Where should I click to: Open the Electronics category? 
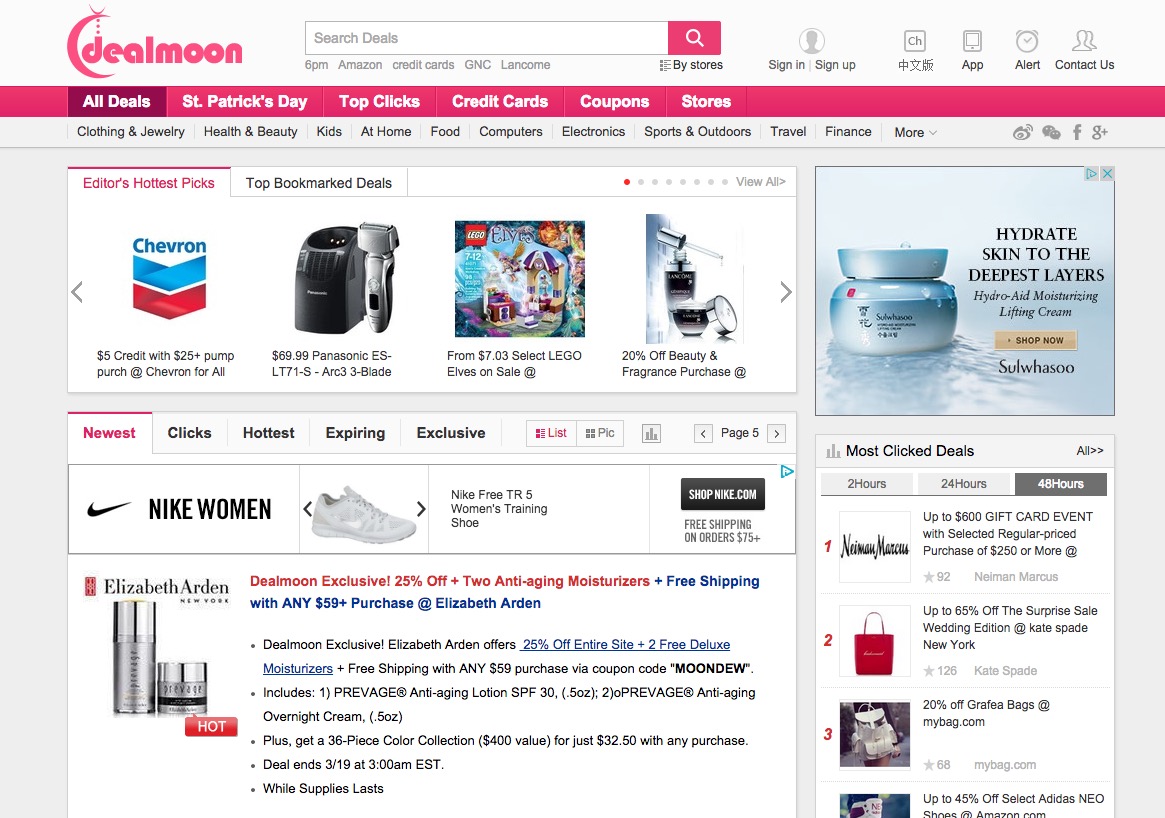pyautogui.click(x=593, y=132)
